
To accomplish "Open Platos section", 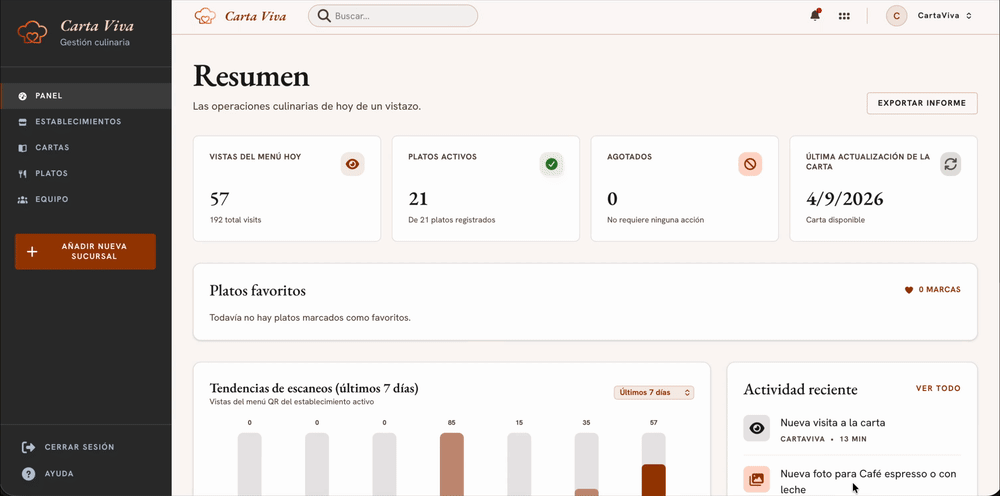I will pos(85,173).
